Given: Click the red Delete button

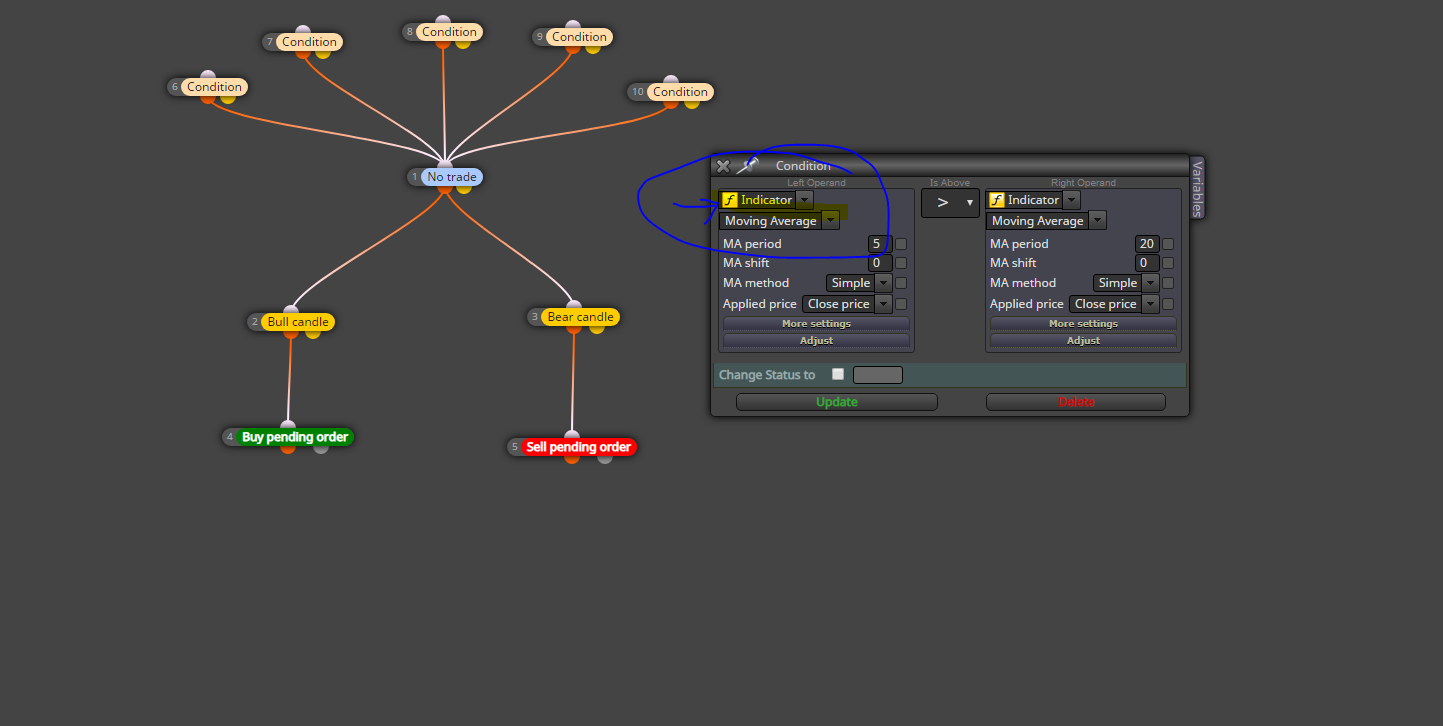Looking at the screenshot, I should pos(1076,402).
